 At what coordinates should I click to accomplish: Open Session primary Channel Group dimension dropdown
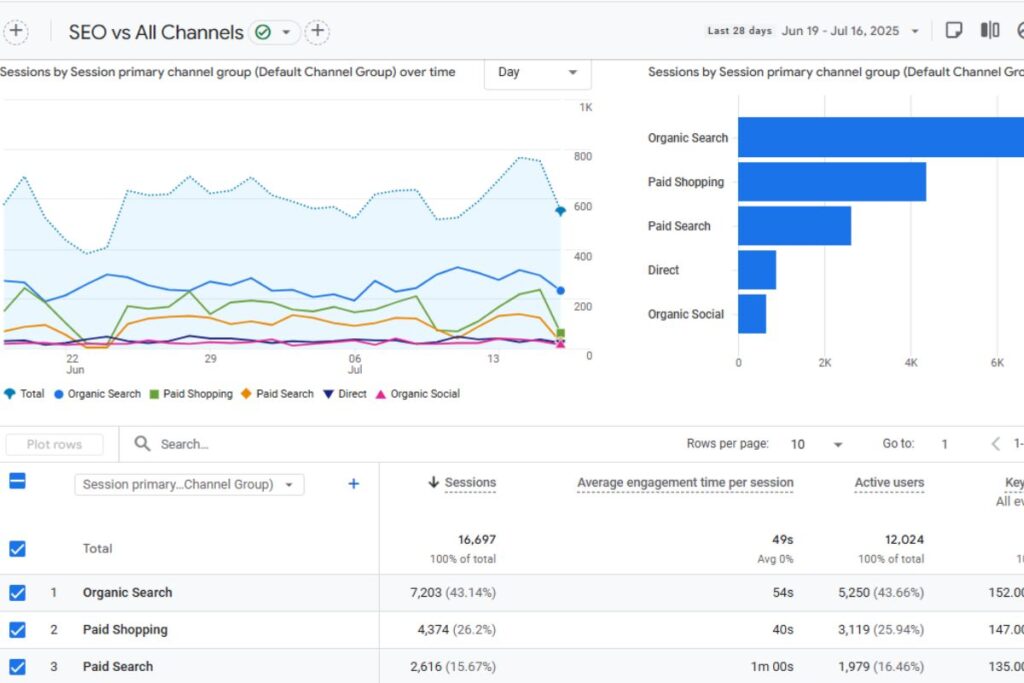coord(189,485)
